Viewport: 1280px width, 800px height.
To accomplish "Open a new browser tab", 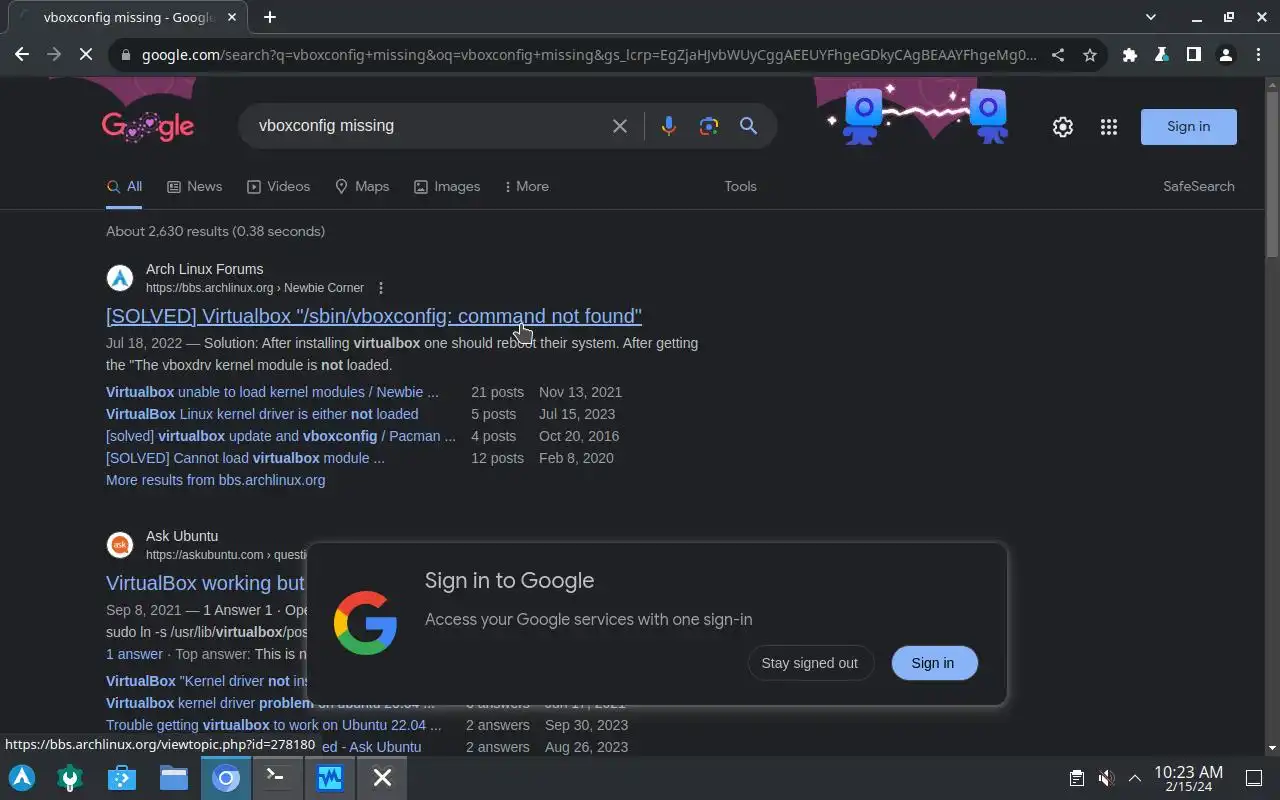I will tap(270, 17).
